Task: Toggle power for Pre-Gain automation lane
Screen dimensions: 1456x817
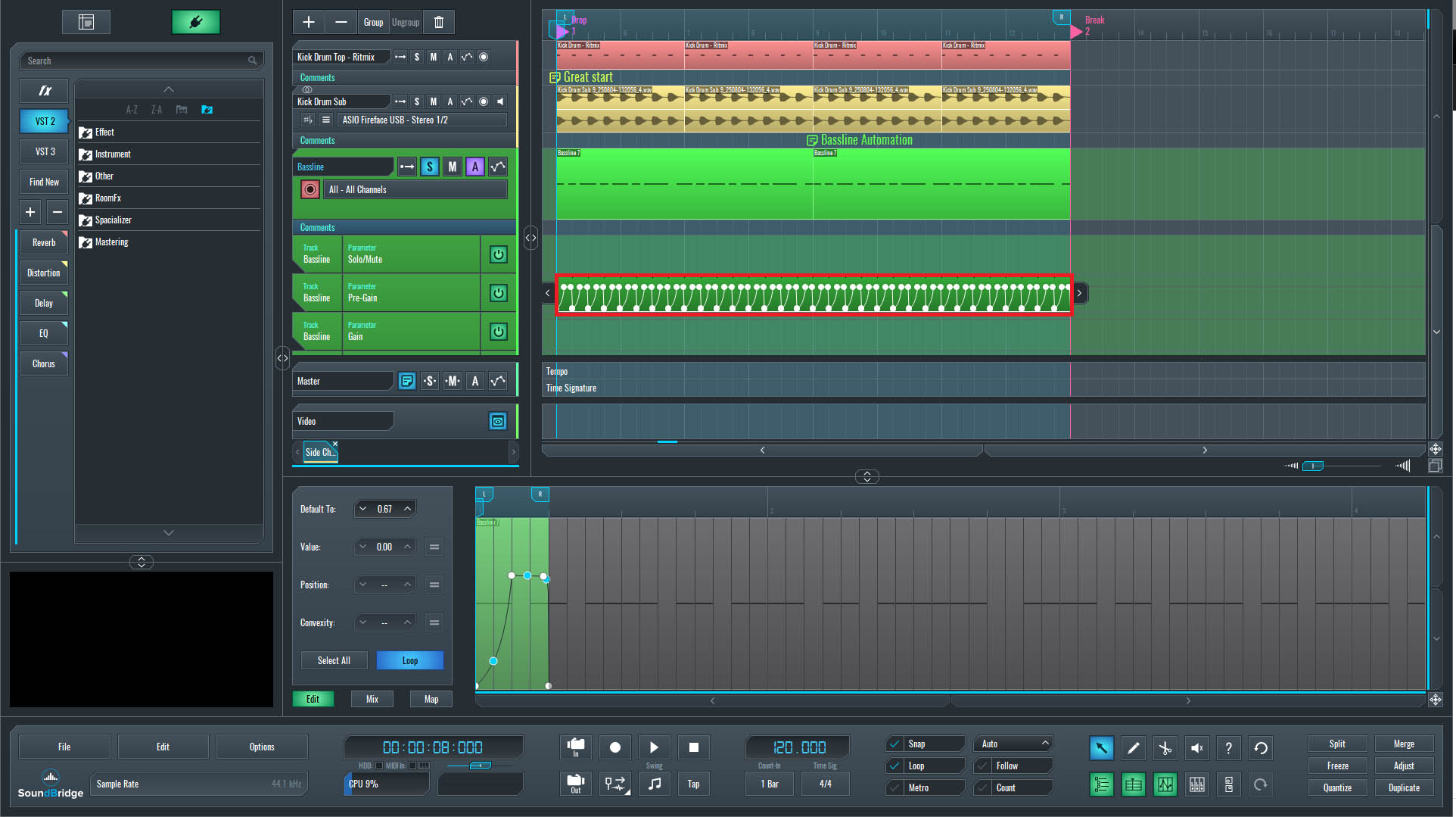Action: [499, 293]
